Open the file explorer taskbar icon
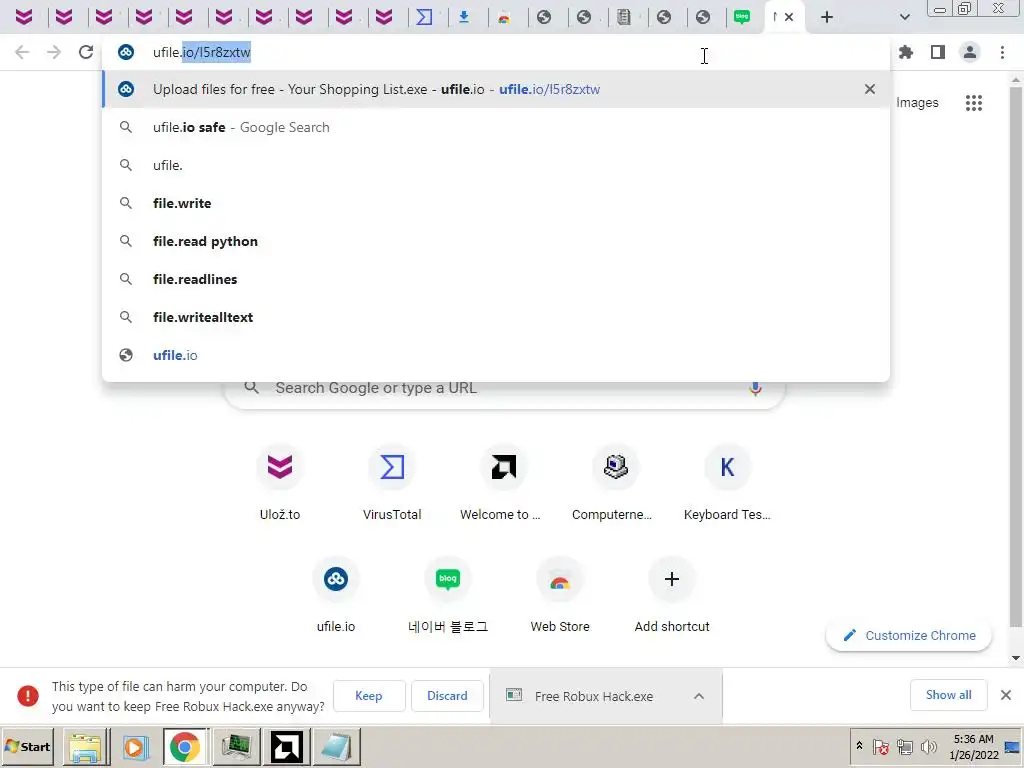1024x768 pixels. 86,746
